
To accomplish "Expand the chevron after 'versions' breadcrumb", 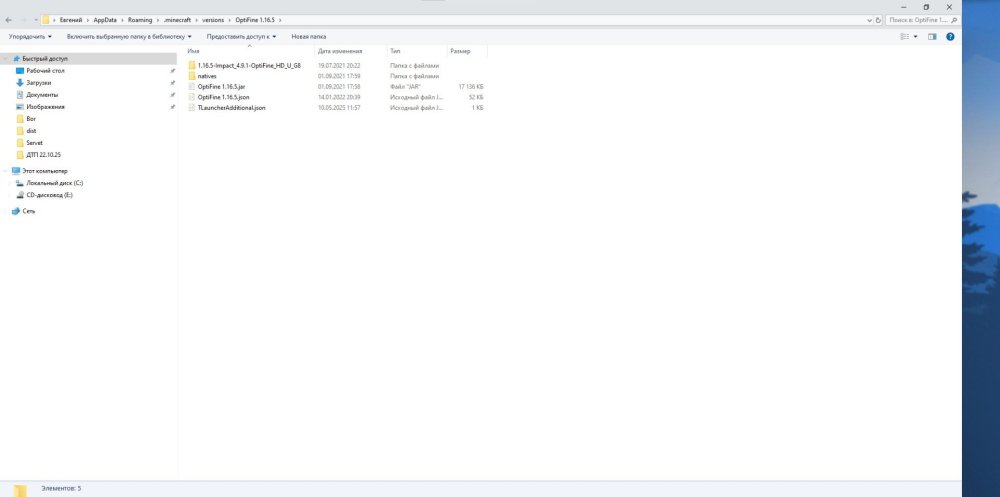I will click(x=230, y=20).
